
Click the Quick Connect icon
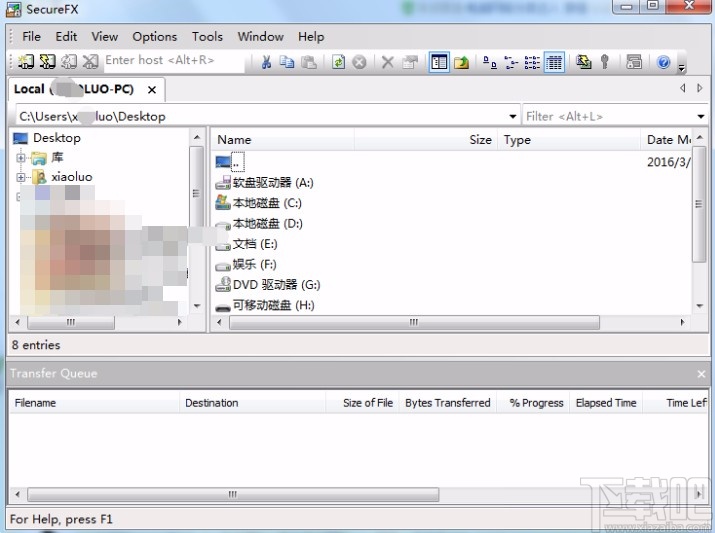pyautogui.click(x=47, y=61)
